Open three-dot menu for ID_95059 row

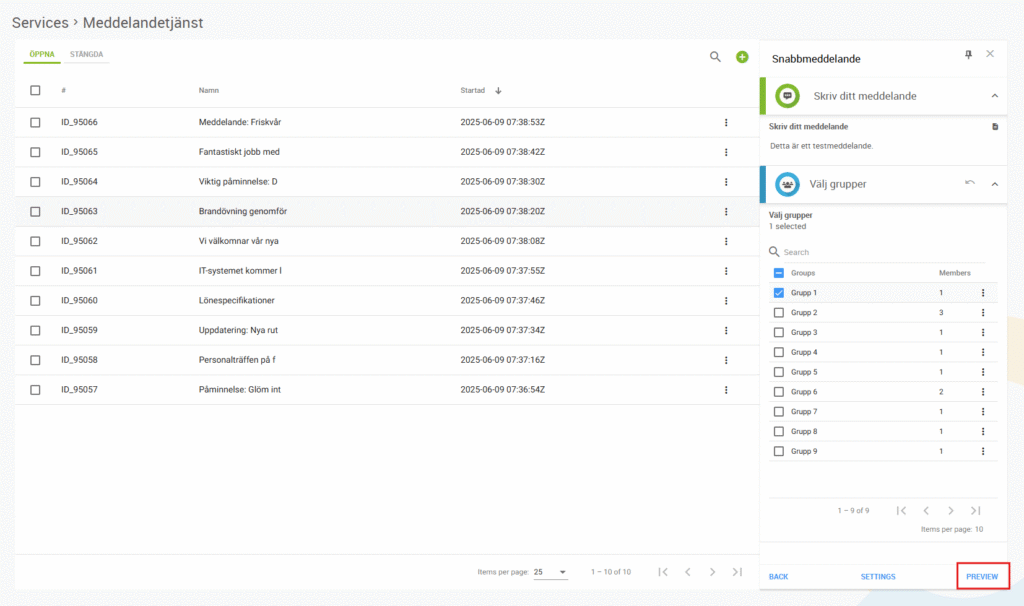tap(726, 330)
